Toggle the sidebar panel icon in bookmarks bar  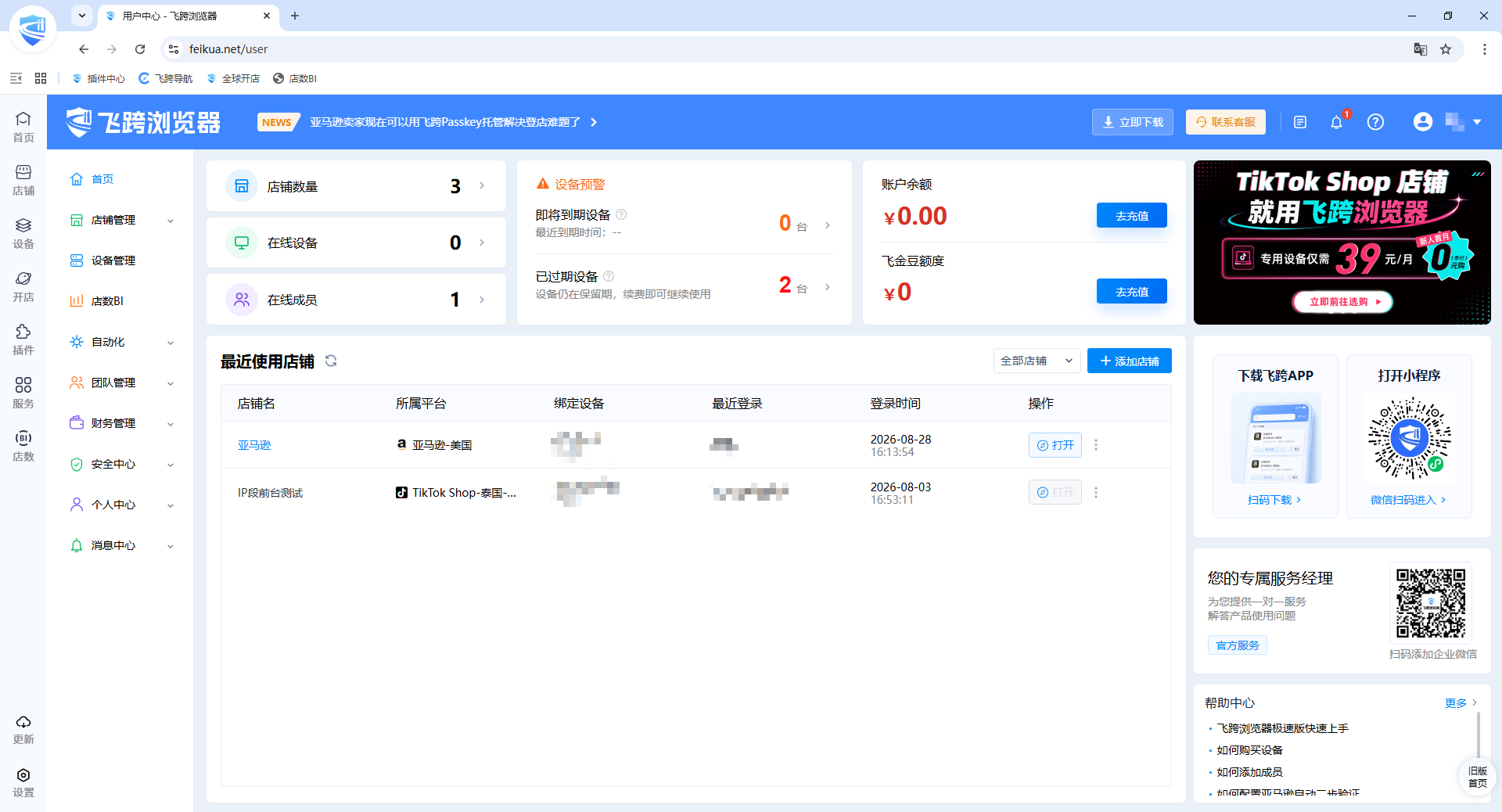pyautogui.click(x=16, y=78)
